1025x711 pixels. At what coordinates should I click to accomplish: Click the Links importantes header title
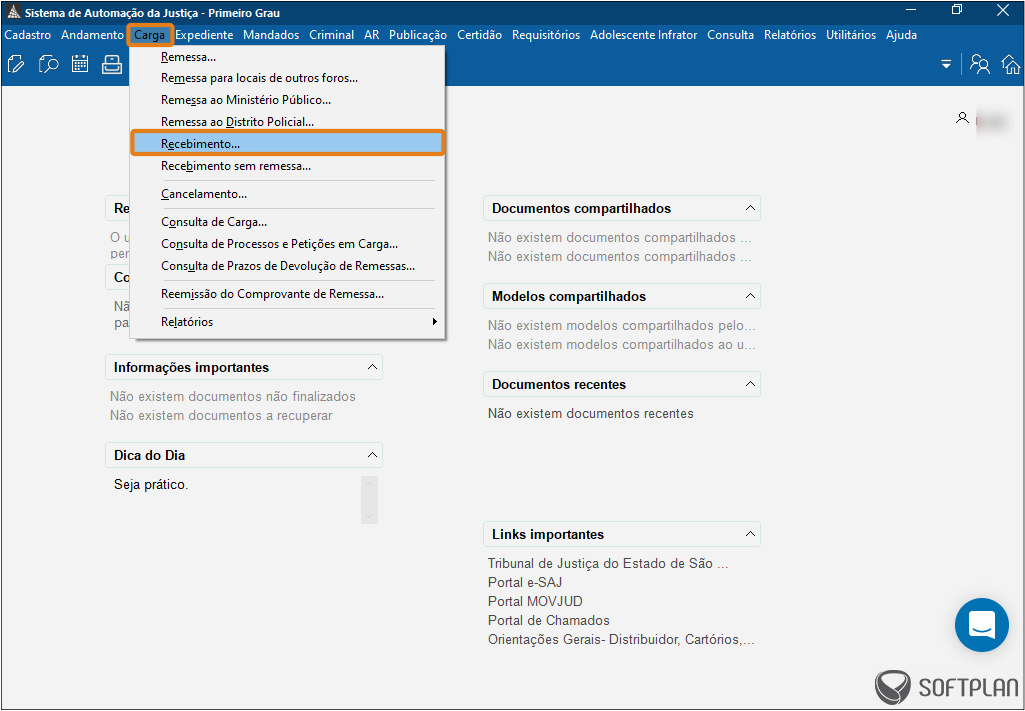(x=548, y=534)
